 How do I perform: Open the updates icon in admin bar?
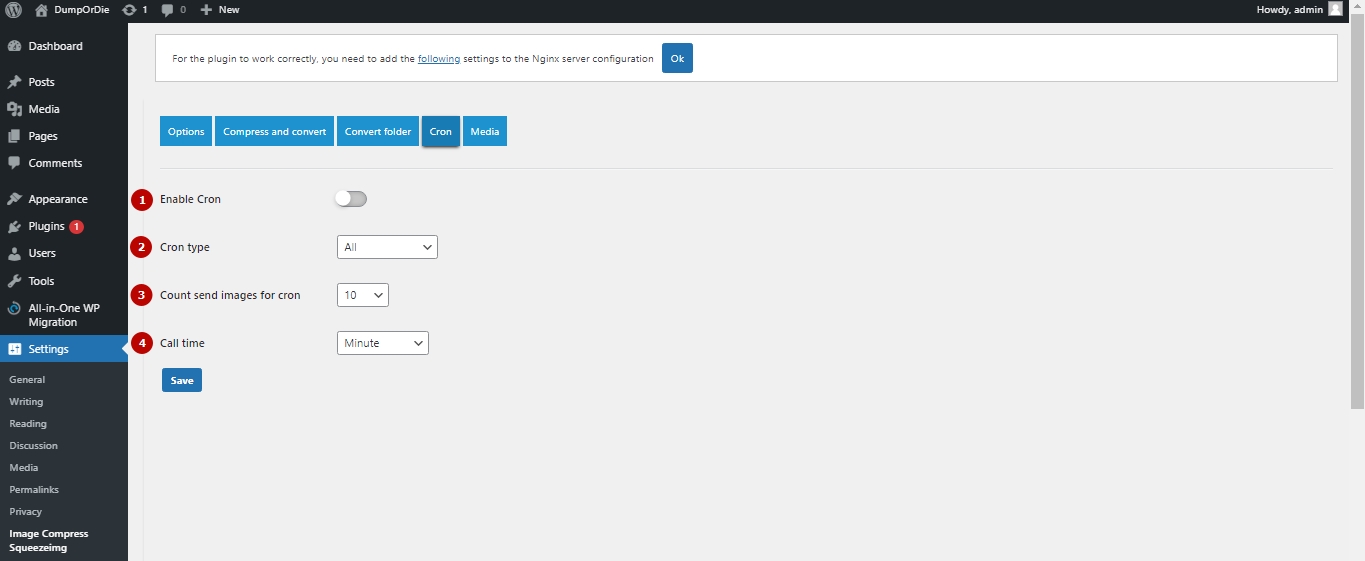(129, 9)
